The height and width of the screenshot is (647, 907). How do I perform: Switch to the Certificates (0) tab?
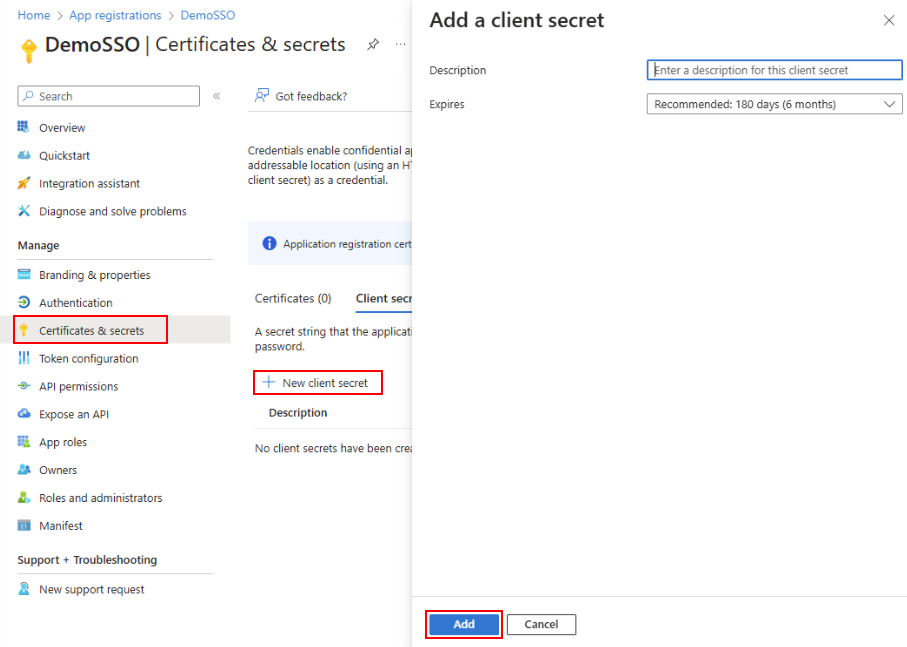(x=293, y=298)
